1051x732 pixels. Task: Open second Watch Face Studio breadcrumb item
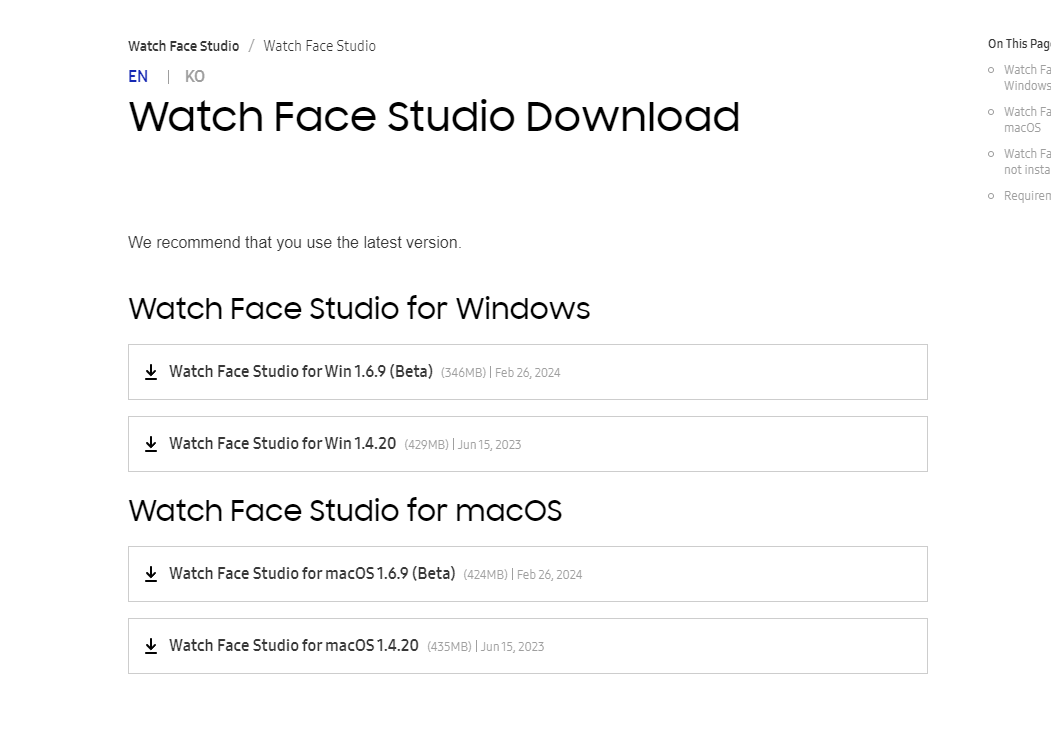tap(319, 46)
